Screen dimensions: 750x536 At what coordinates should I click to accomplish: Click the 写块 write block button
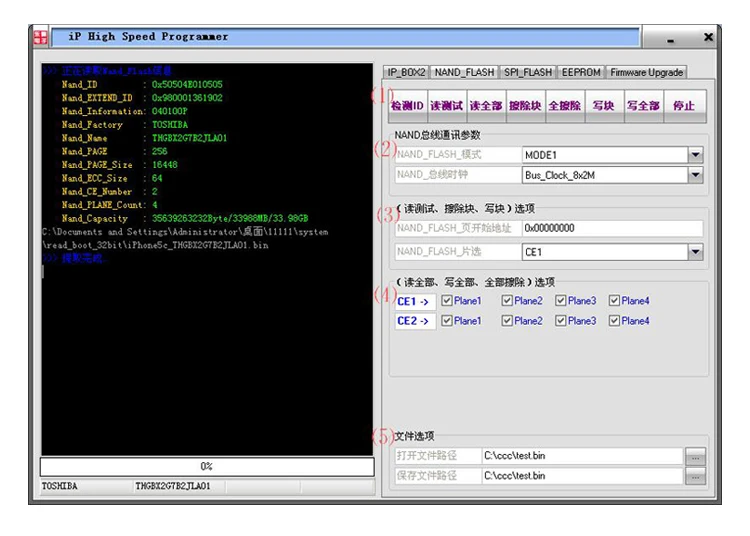[604, 106]
